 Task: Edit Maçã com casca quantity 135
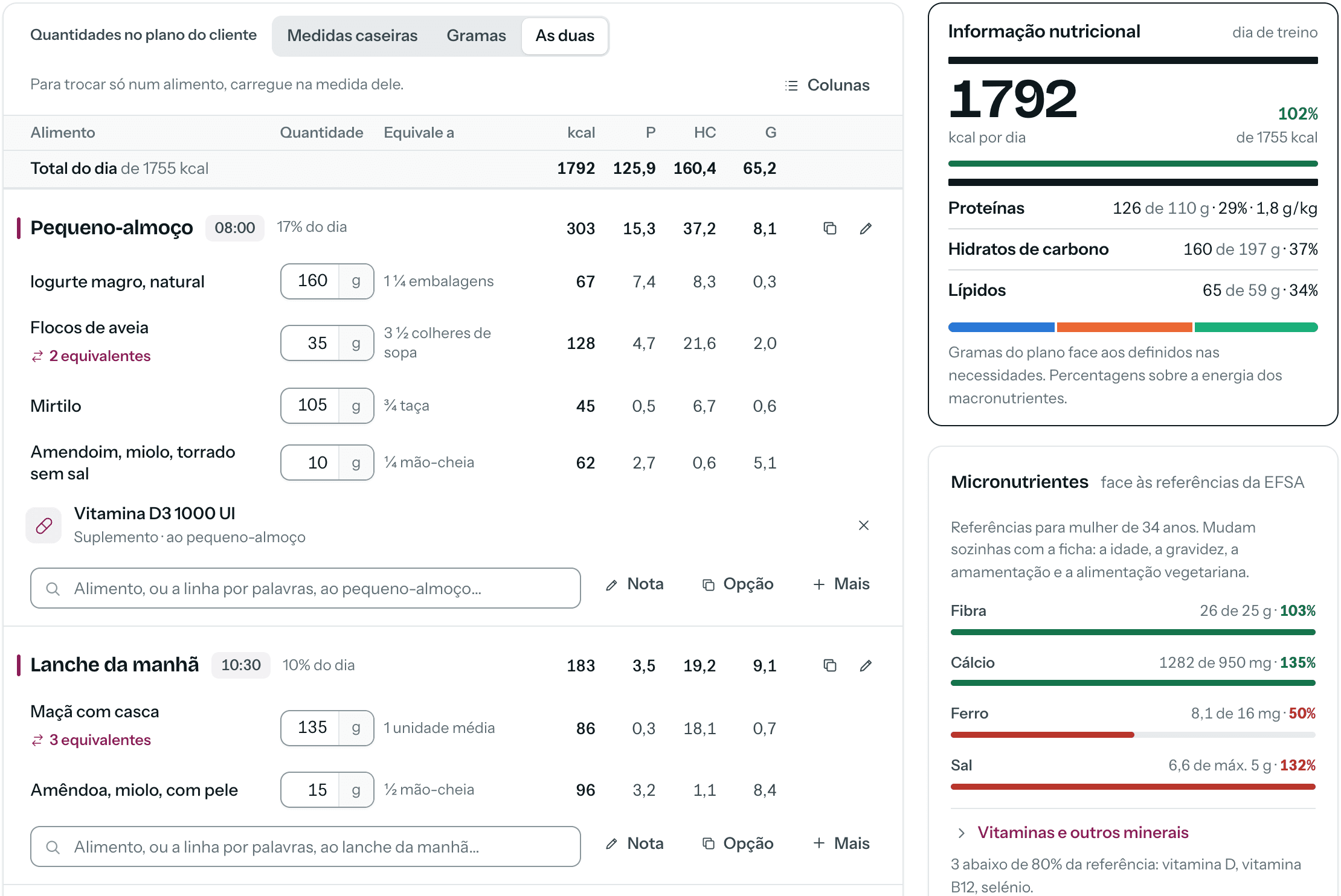coord(310,728)
